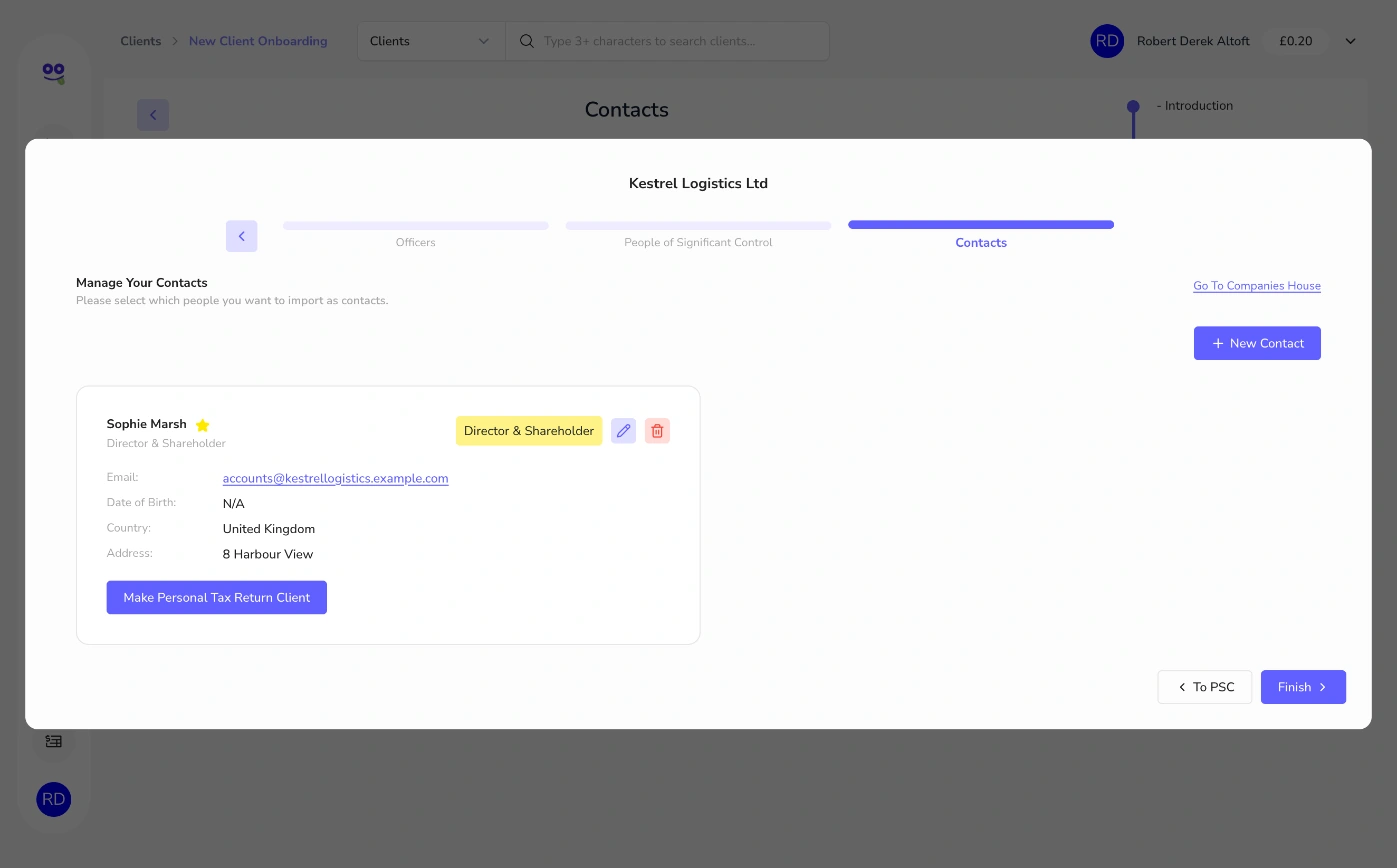Click the N/A date of birth value
Viewport: 1397px width, 868px height.
point(234,504)
